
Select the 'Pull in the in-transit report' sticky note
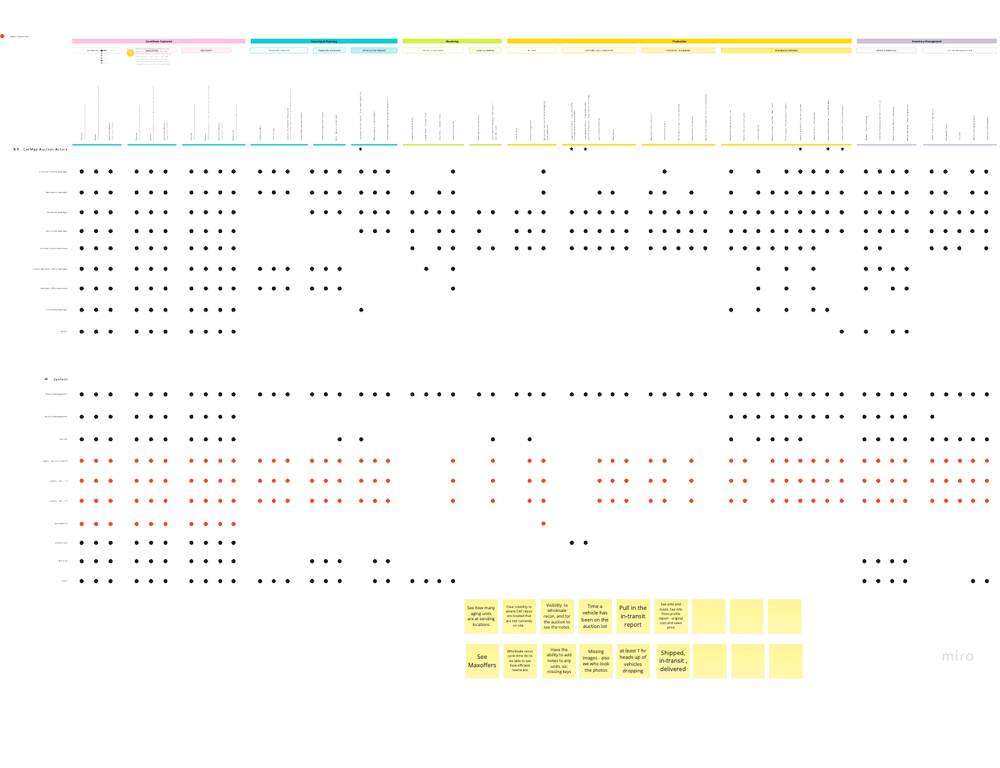click(x=633, y=615)
